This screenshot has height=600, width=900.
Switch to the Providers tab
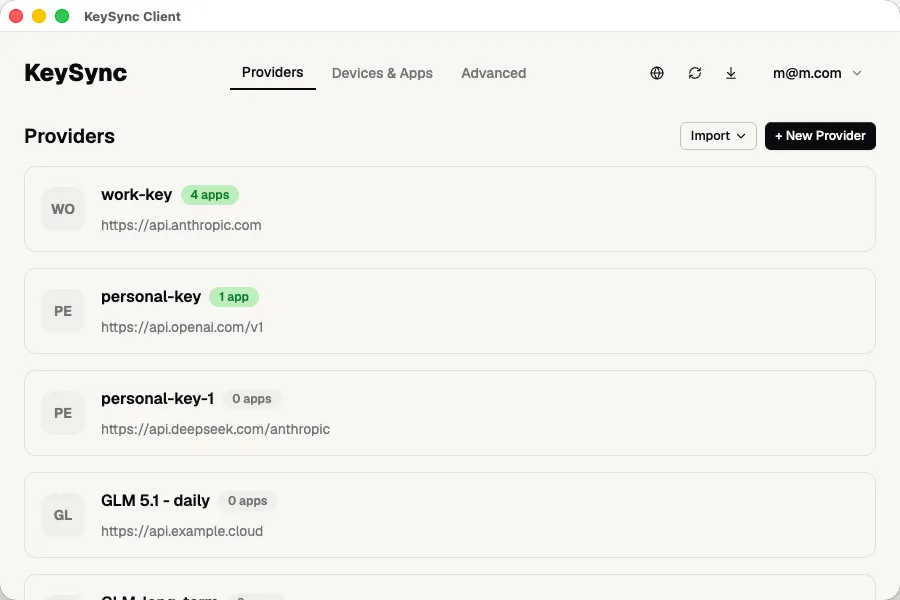click(x=273, y=72)
